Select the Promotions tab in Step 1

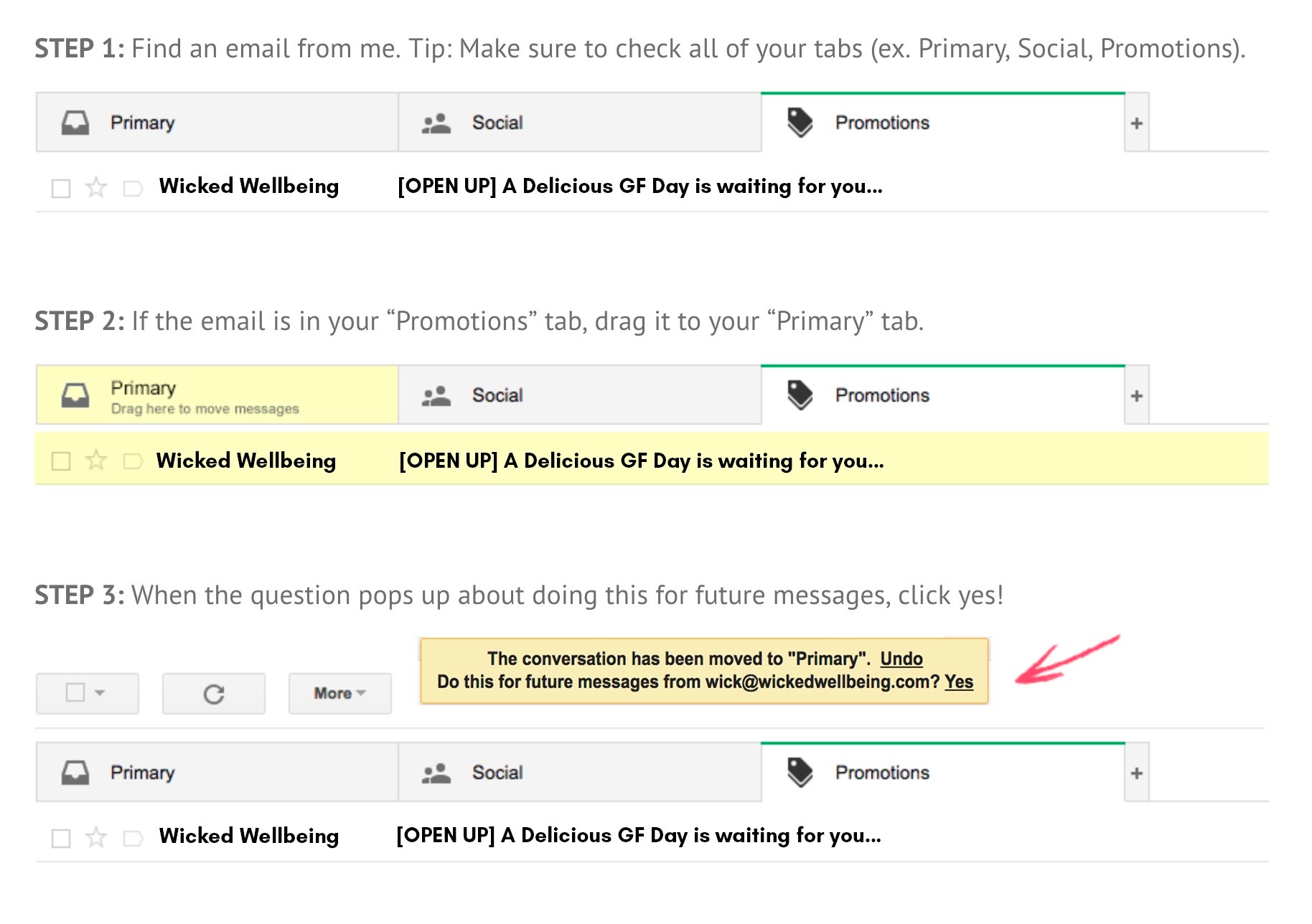pyautogui.click(x=943, y=123)
